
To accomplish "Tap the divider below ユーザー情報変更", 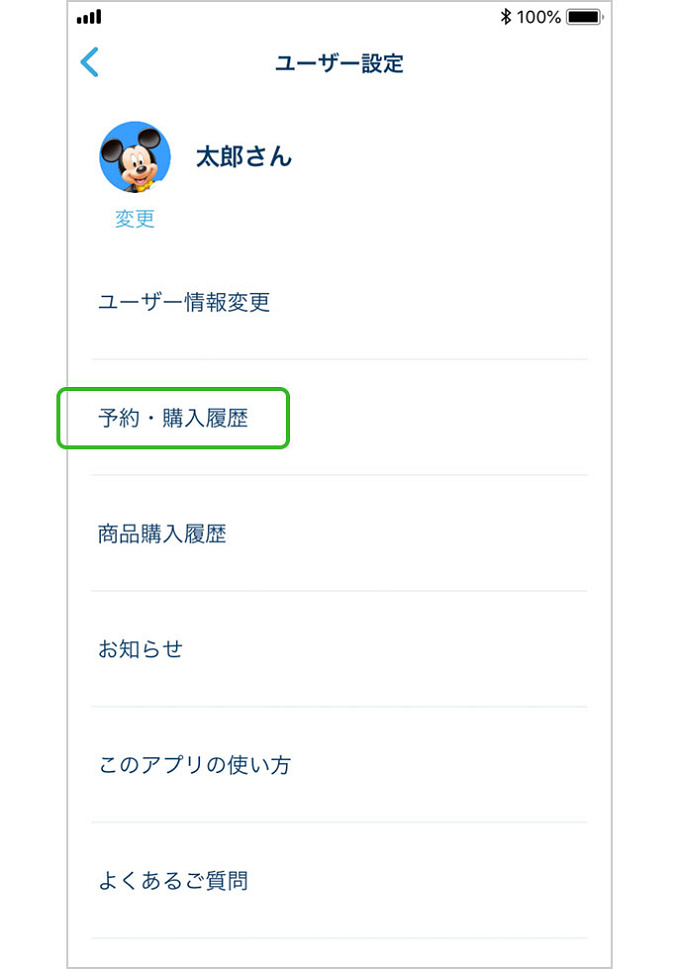I will coord(339,356).
